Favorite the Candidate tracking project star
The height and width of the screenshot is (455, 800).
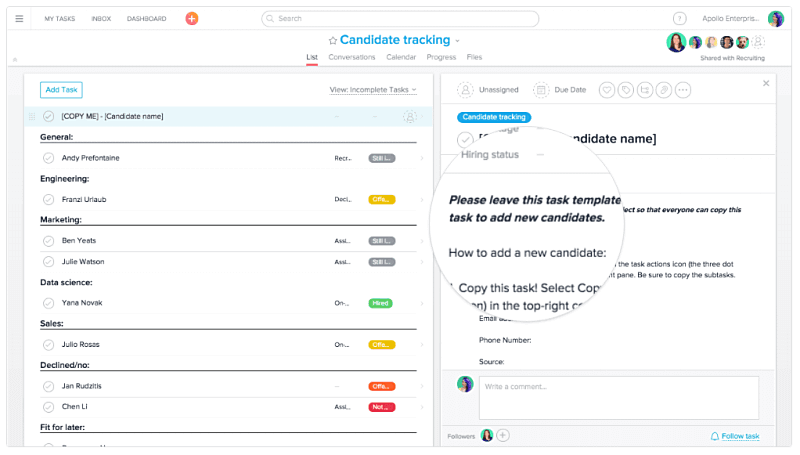point(333,41)
